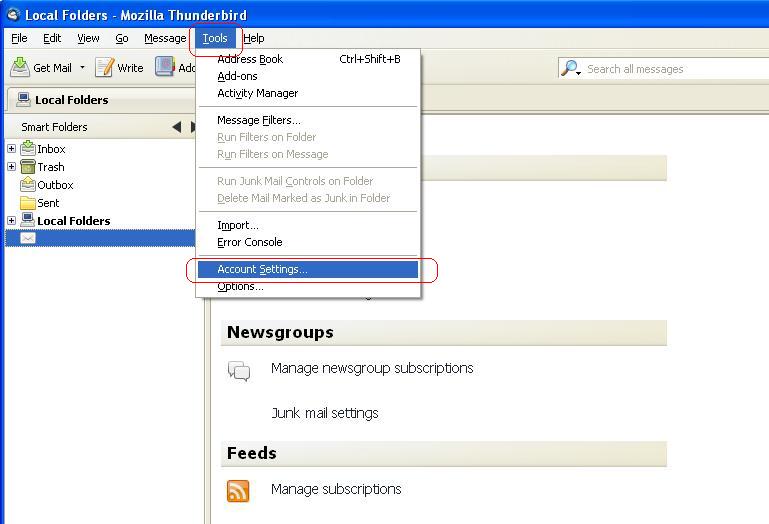This screenshot has width=769, height=524.
Task: Select Message Filters menu entry
Action: click(258, 120)
